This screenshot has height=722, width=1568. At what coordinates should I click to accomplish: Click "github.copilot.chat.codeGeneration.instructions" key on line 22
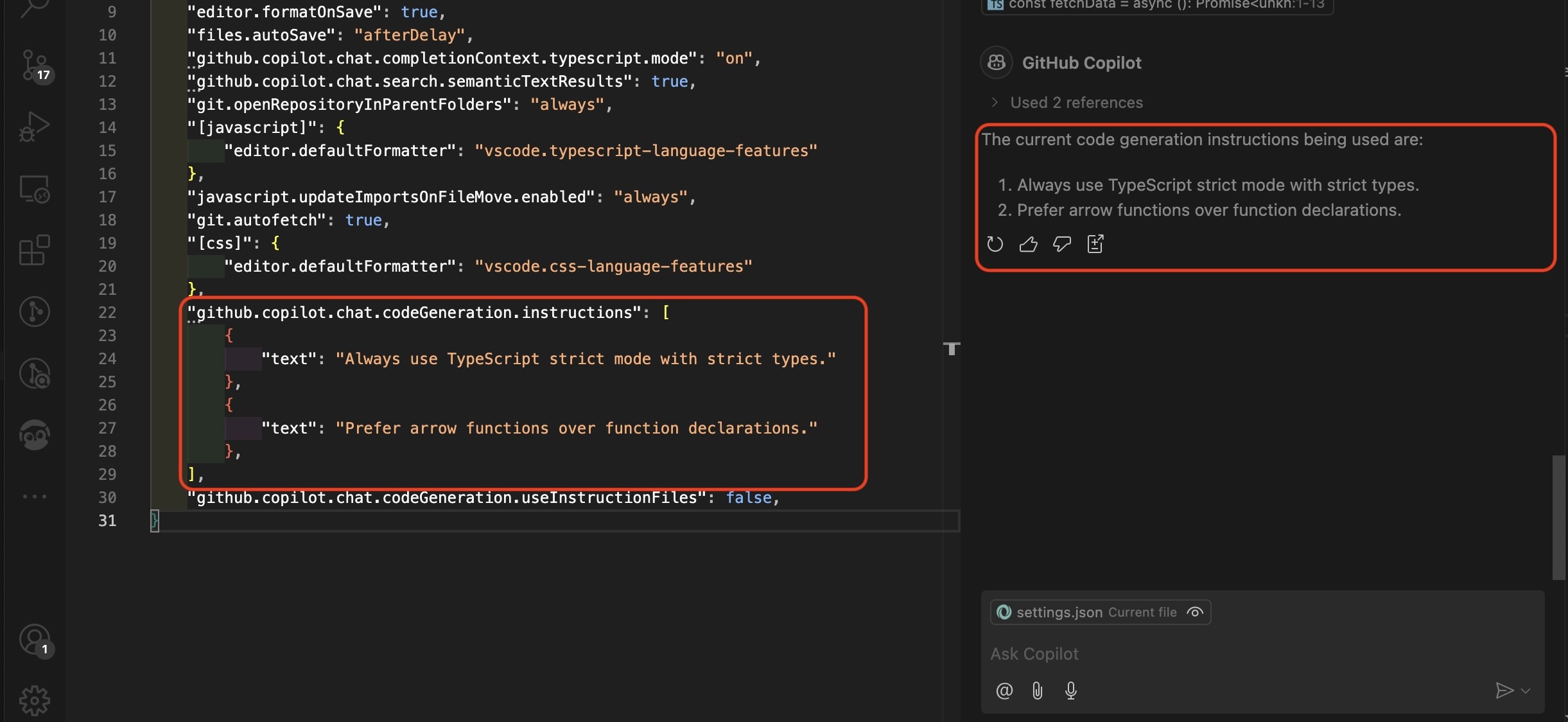coord(414,313)
